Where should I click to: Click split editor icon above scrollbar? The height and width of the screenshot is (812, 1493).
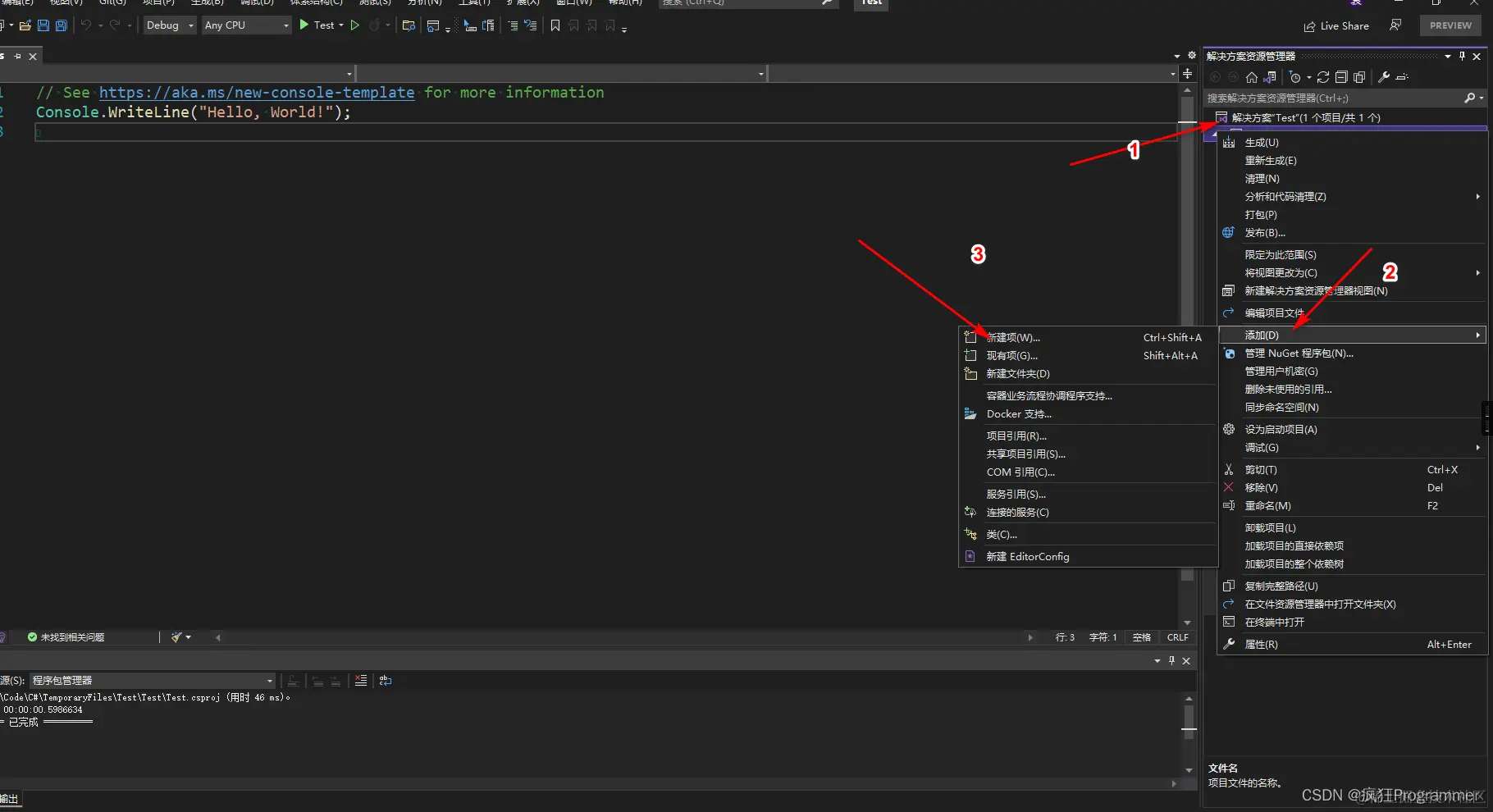[1187, 74]
